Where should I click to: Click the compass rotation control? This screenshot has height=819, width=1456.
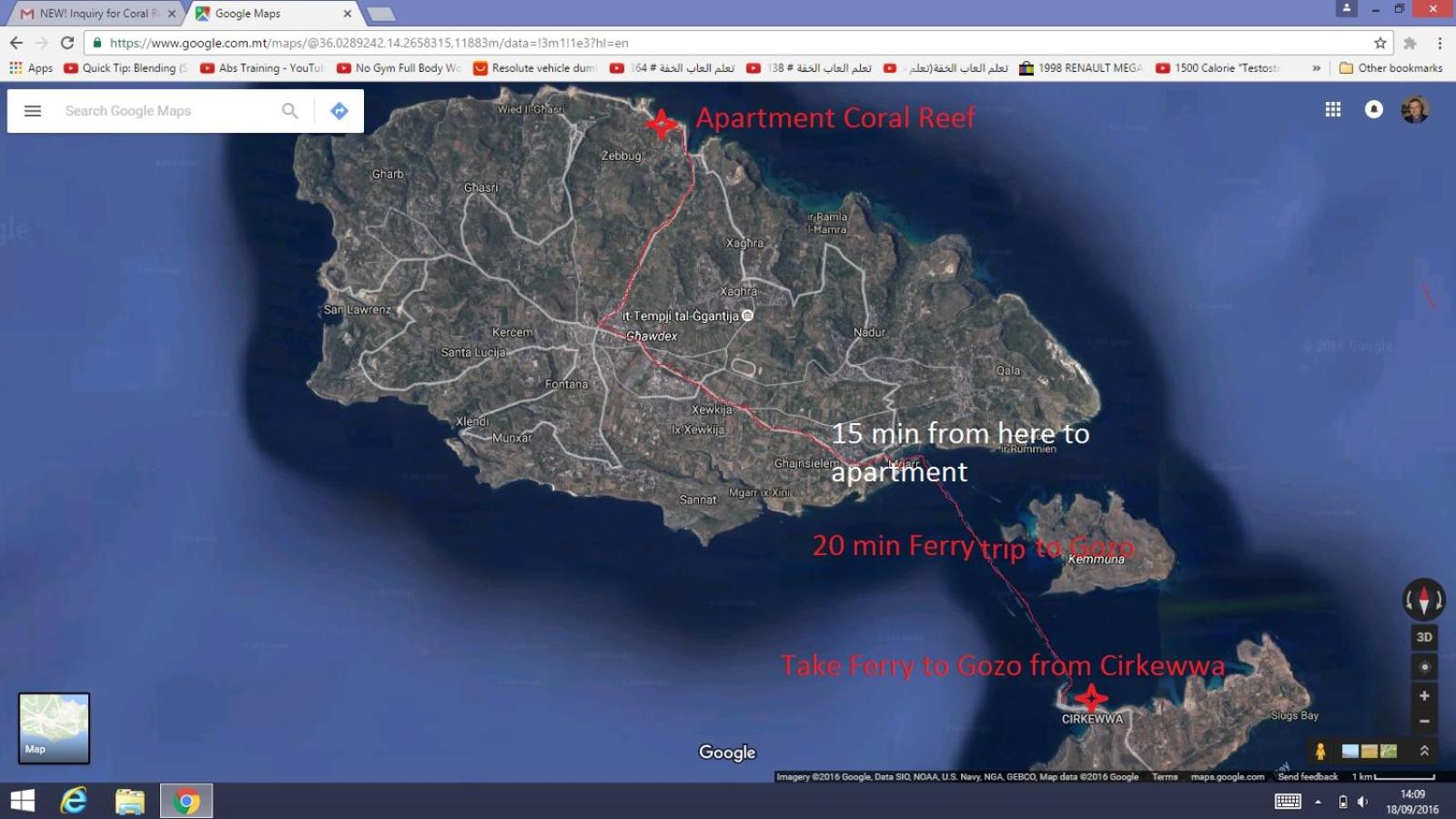pos(1424,599)
